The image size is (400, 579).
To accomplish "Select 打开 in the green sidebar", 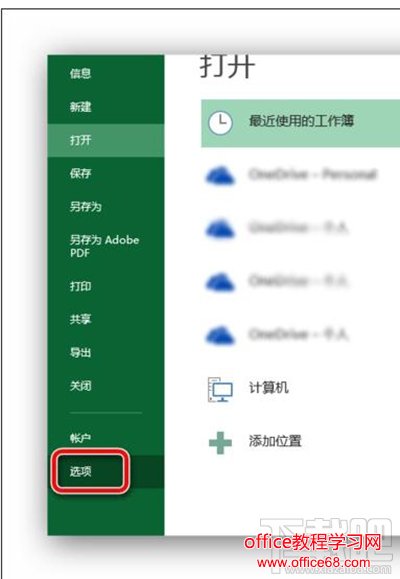I will [x=80, y=140].
